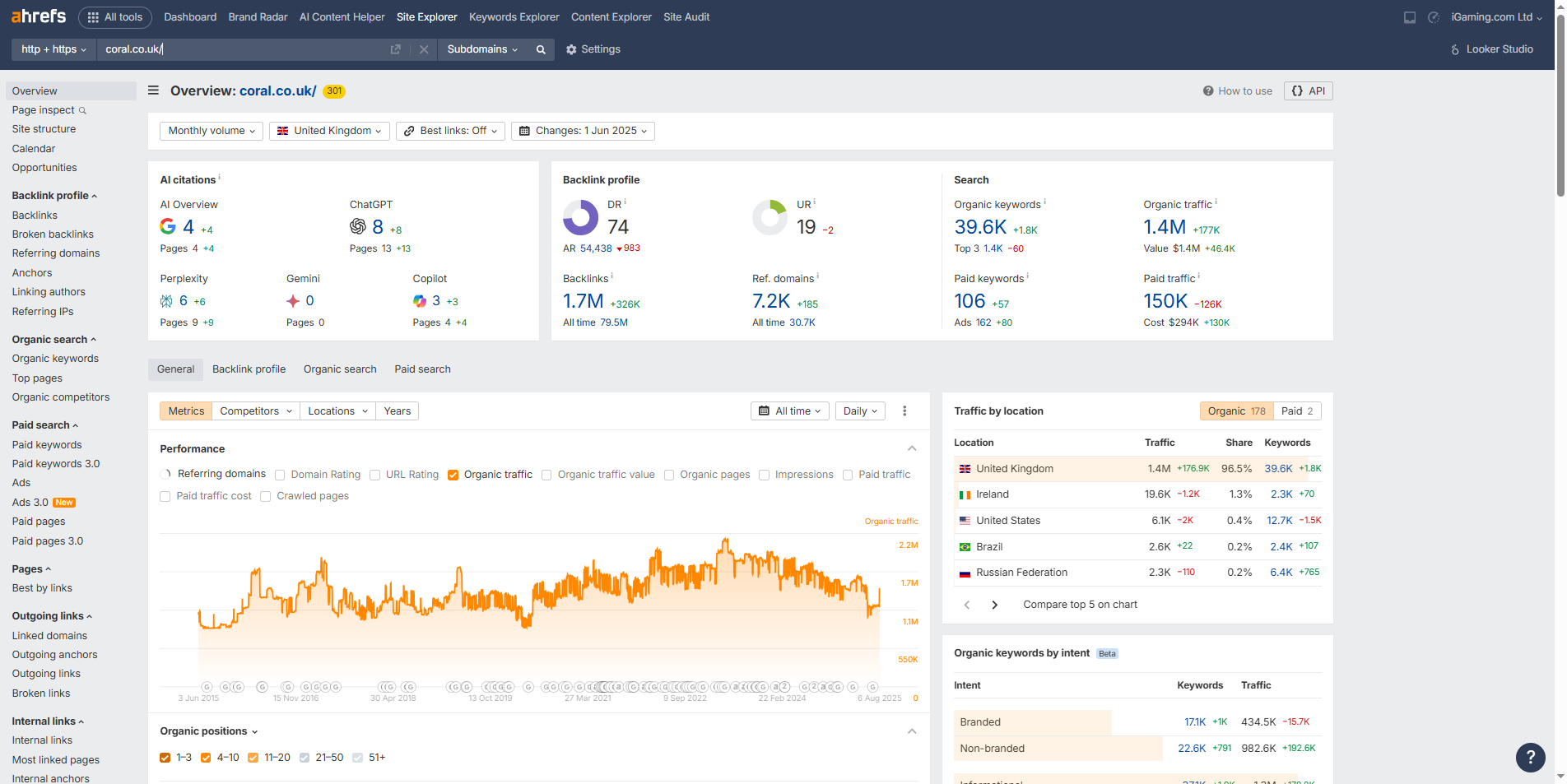Open the Subdomains mode dropdown
Screen dimensions: 1567x784
click(482, 49)
